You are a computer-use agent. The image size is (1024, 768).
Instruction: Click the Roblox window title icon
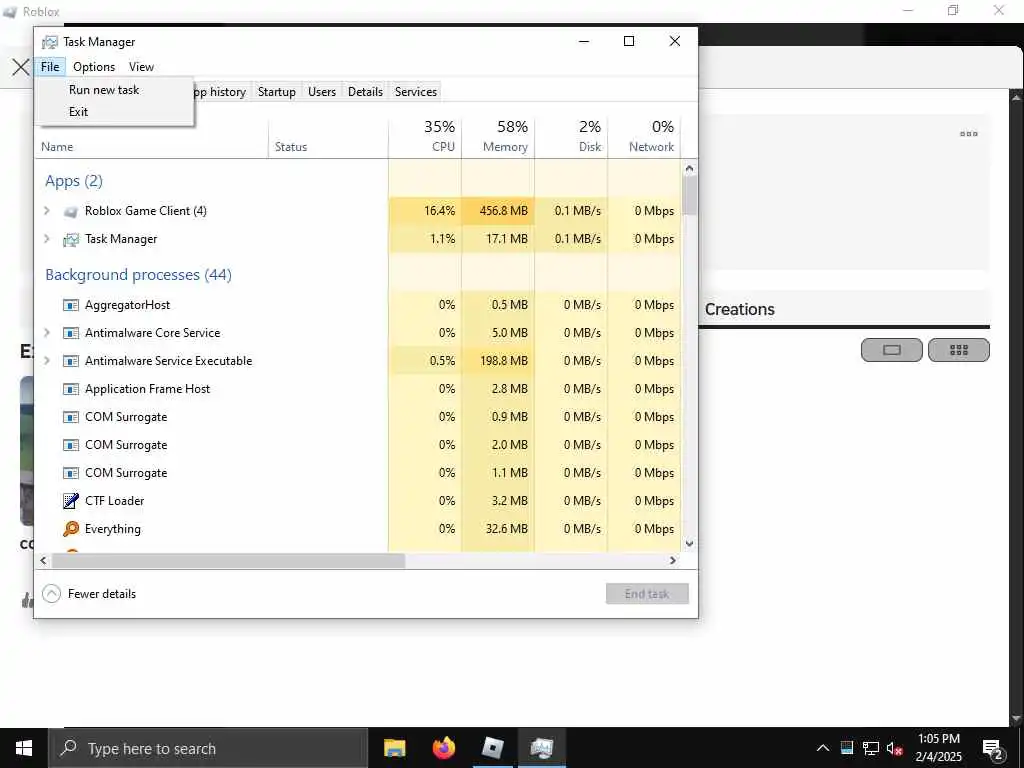[10, 12]
